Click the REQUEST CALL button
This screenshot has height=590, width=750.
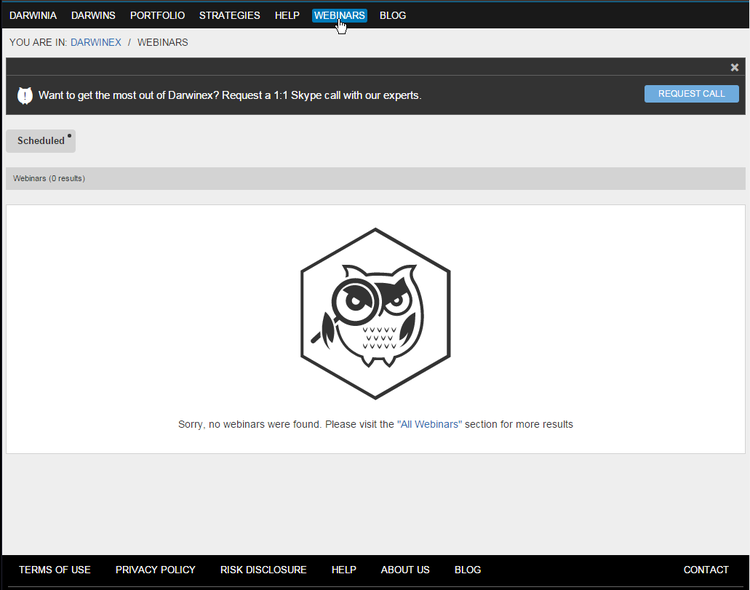coord(691,94)
